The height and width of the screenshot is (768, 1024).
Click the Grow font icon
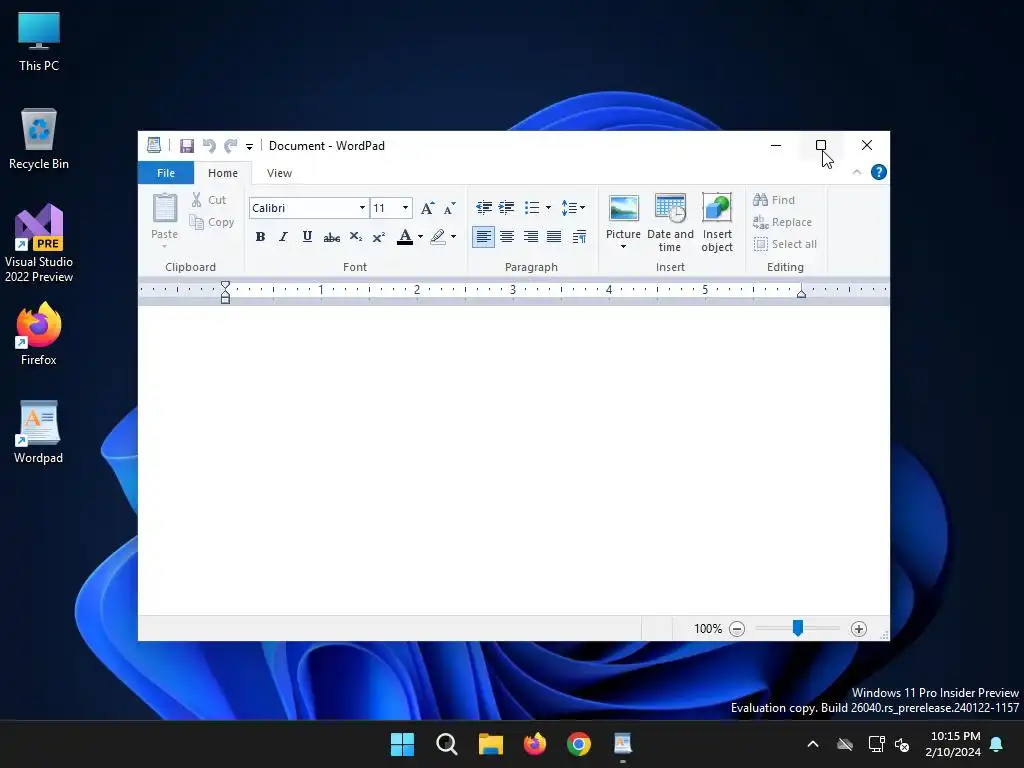click(427, 208)
